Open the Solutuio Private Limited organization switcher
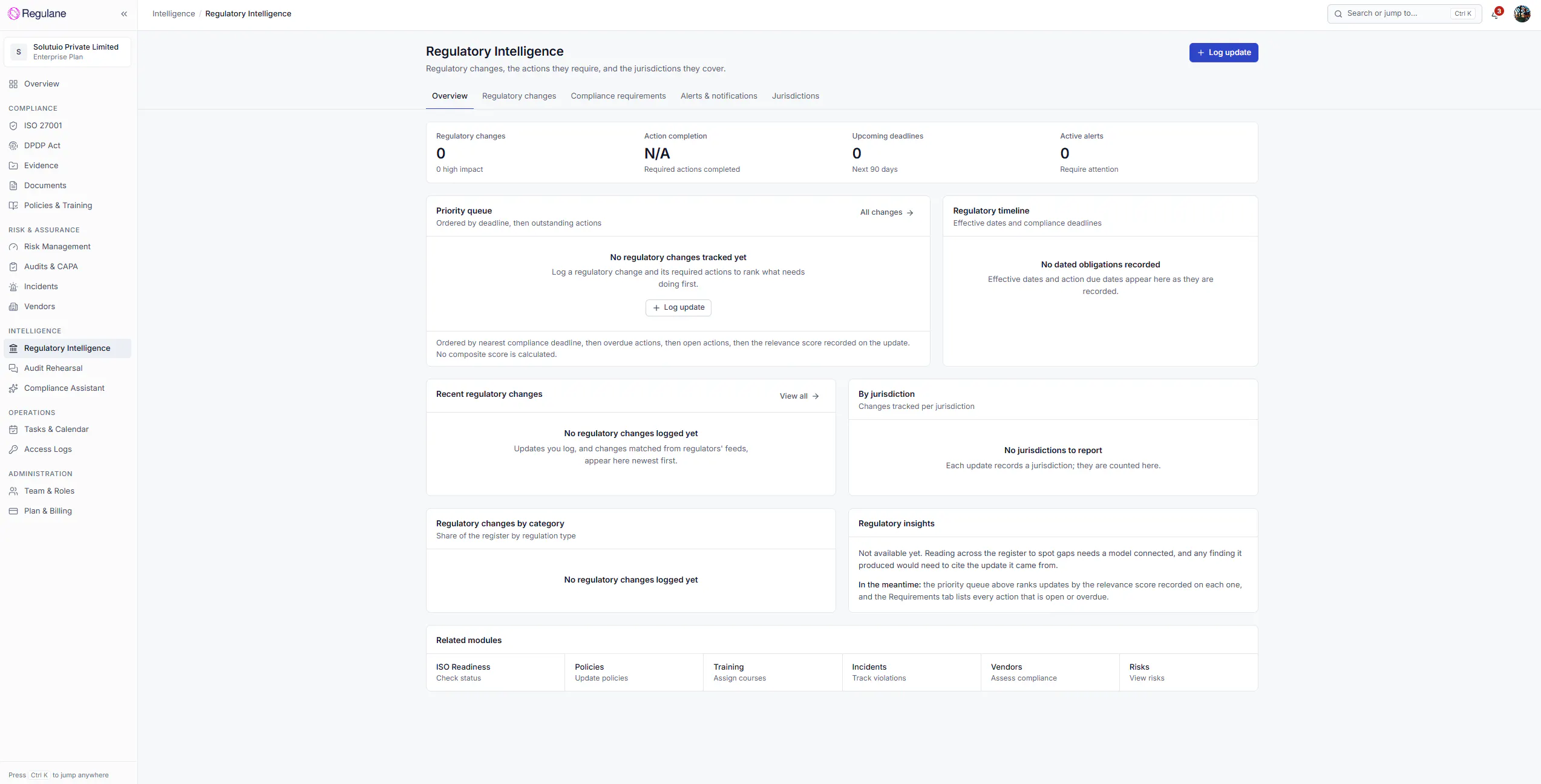Screen dimensions: 1541x784 pos(67,52)
